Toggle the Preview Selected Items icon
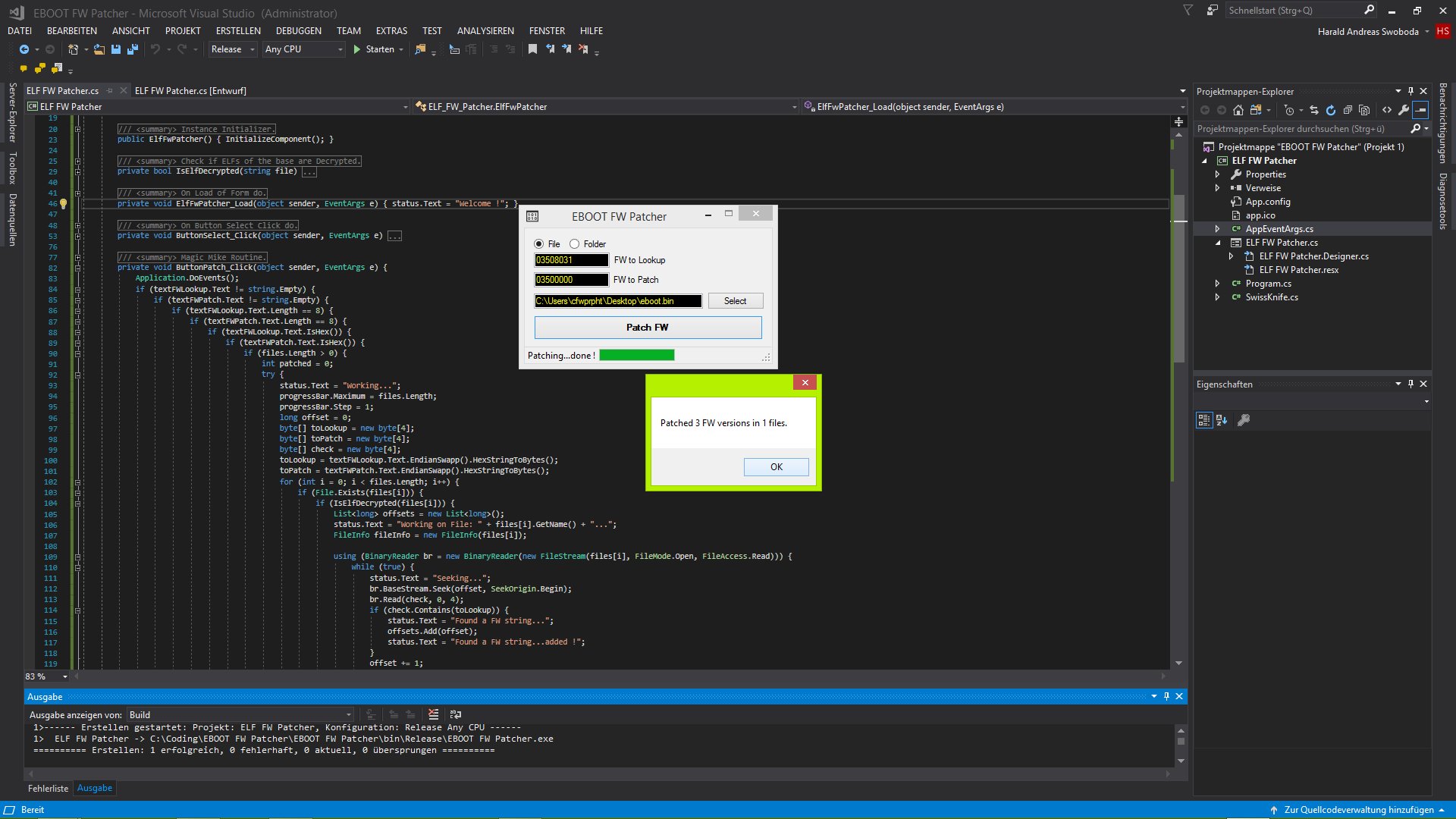Screen dimensions: 1456x819 (x=1420, y=111)
